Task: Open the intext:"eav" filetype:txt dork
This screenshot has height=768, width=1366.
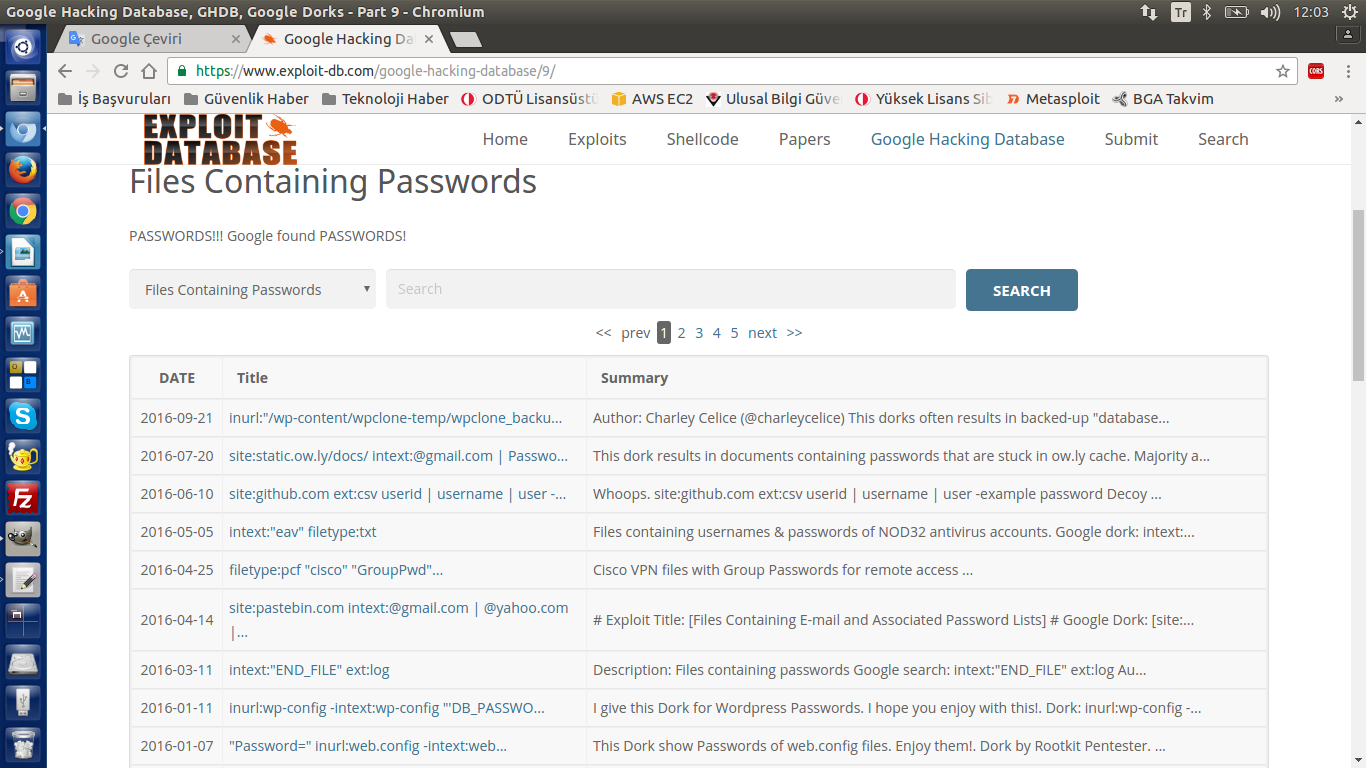Action: click(303, 532)
